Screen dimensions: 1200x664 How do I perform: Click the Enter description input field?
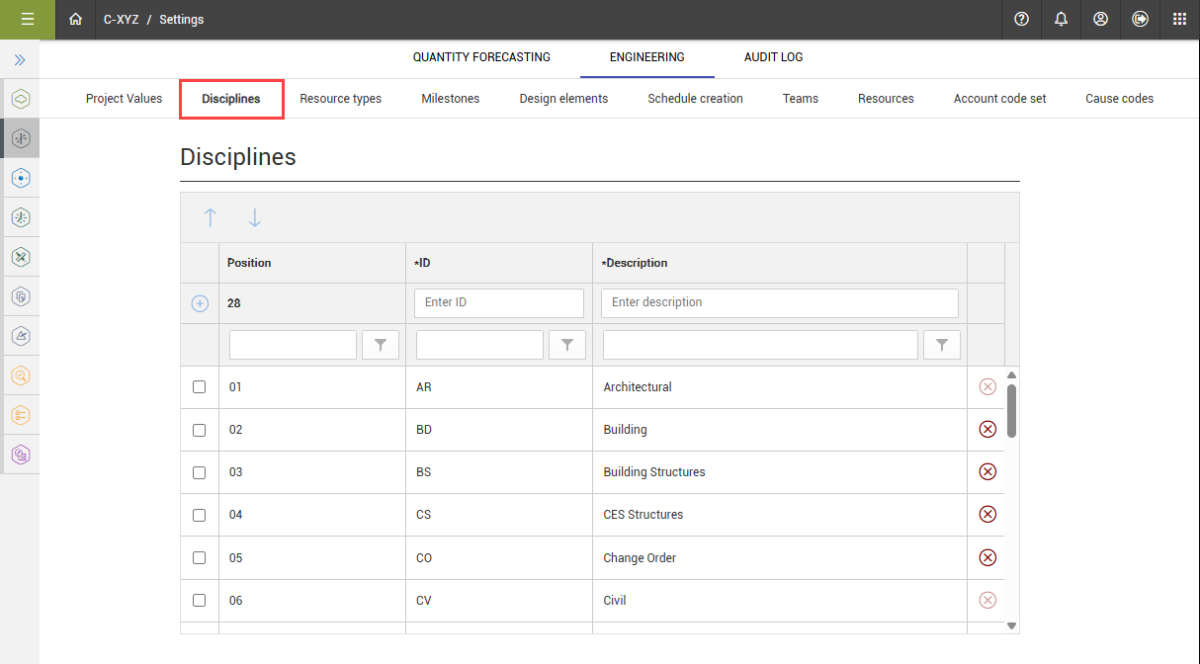779,303
